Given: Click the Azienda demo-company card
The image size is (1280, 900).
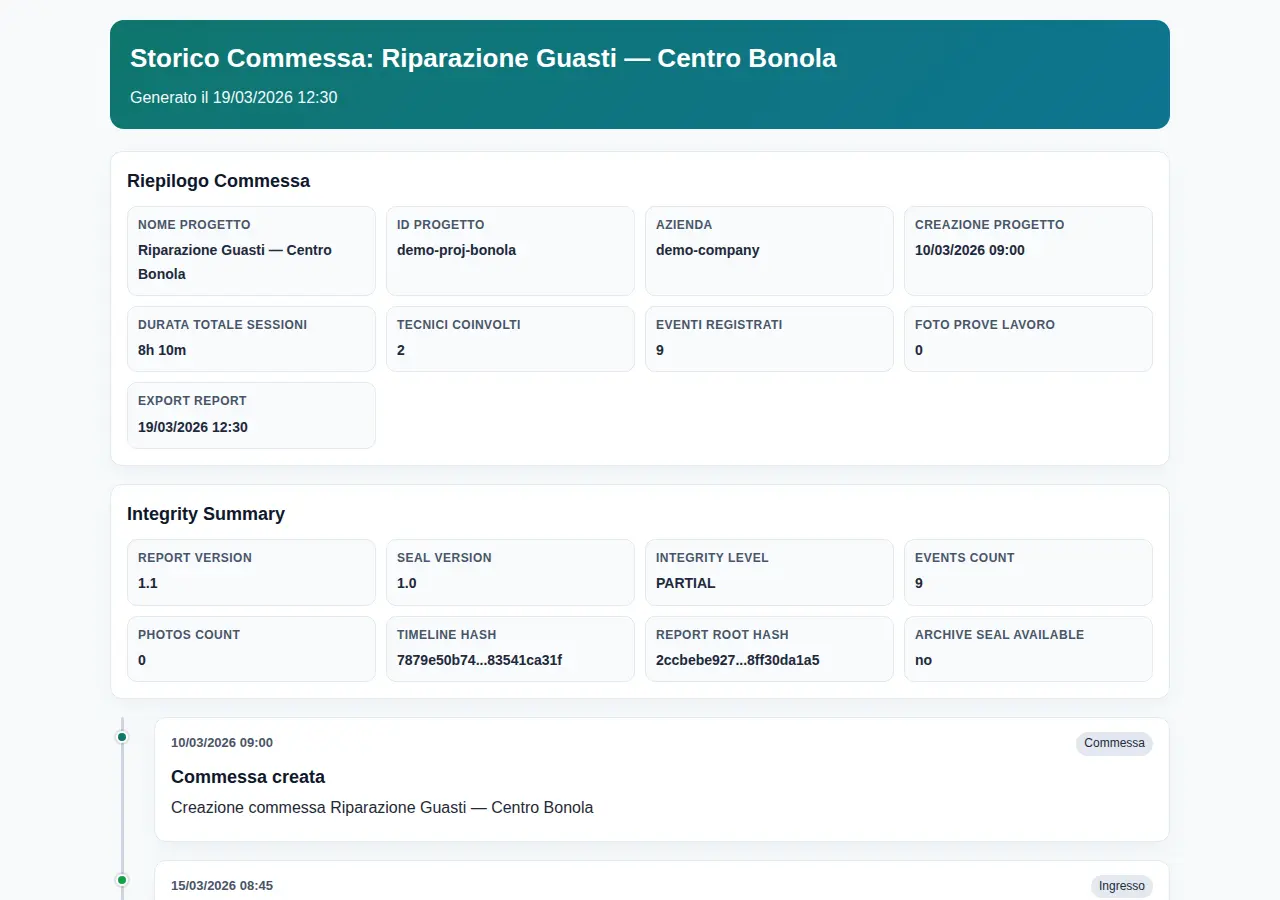Looking at the screenshot, I should (x=768, y=250).
